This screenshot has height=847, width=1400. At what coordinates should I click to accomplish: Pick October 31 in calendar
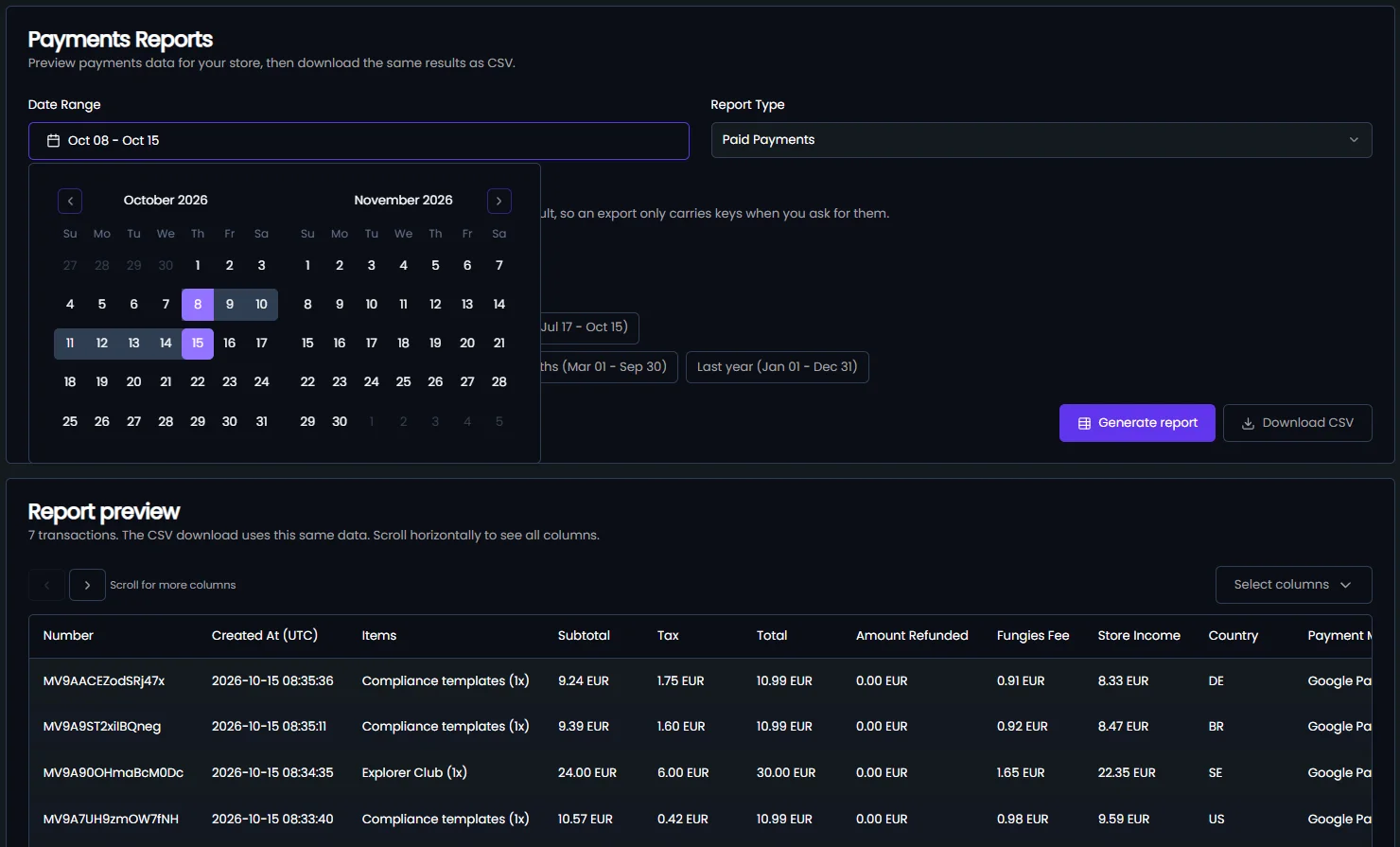point(262,422)
